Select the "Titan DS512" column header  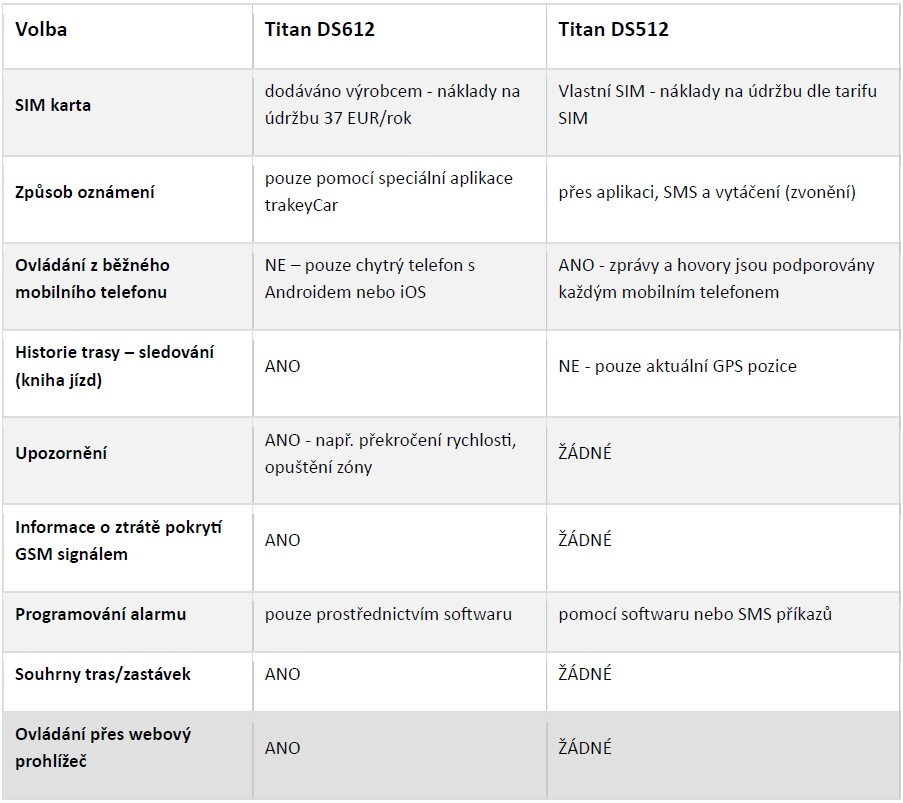click(x=614, y=30)
